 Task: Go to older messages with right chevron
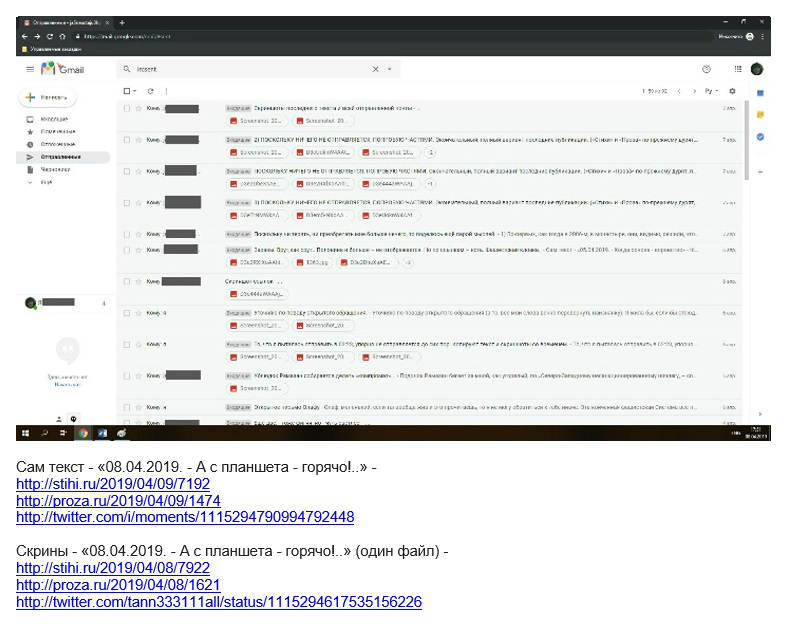pos(695,91)
